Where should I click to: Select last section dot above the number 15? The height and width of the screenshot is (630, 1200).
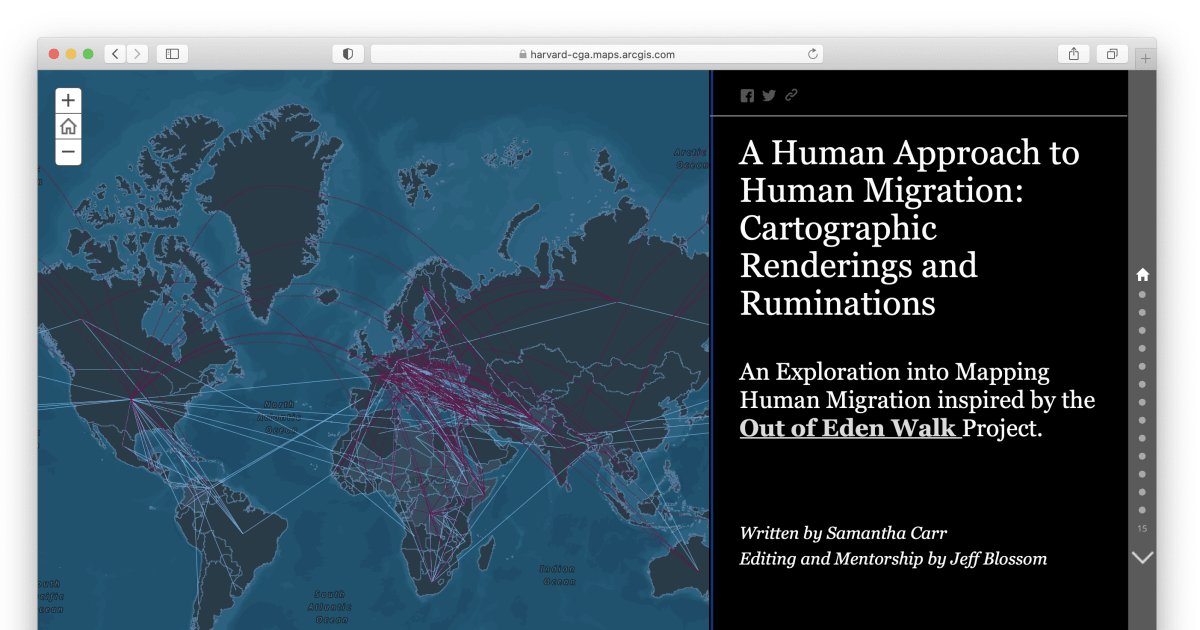tap(1143, 511)
